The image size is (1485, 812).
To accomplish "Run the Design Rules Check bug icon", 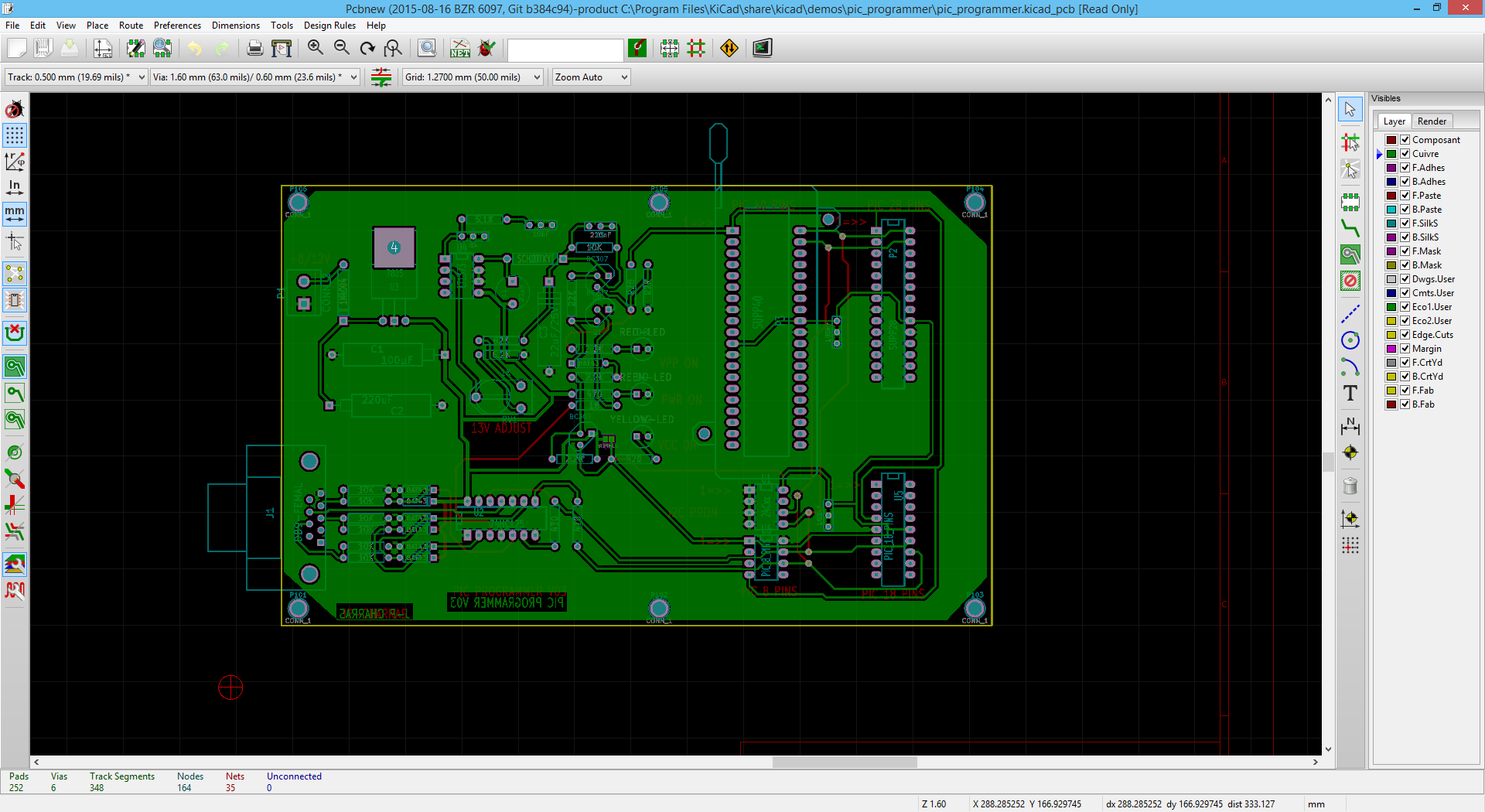I will [486, 48].
